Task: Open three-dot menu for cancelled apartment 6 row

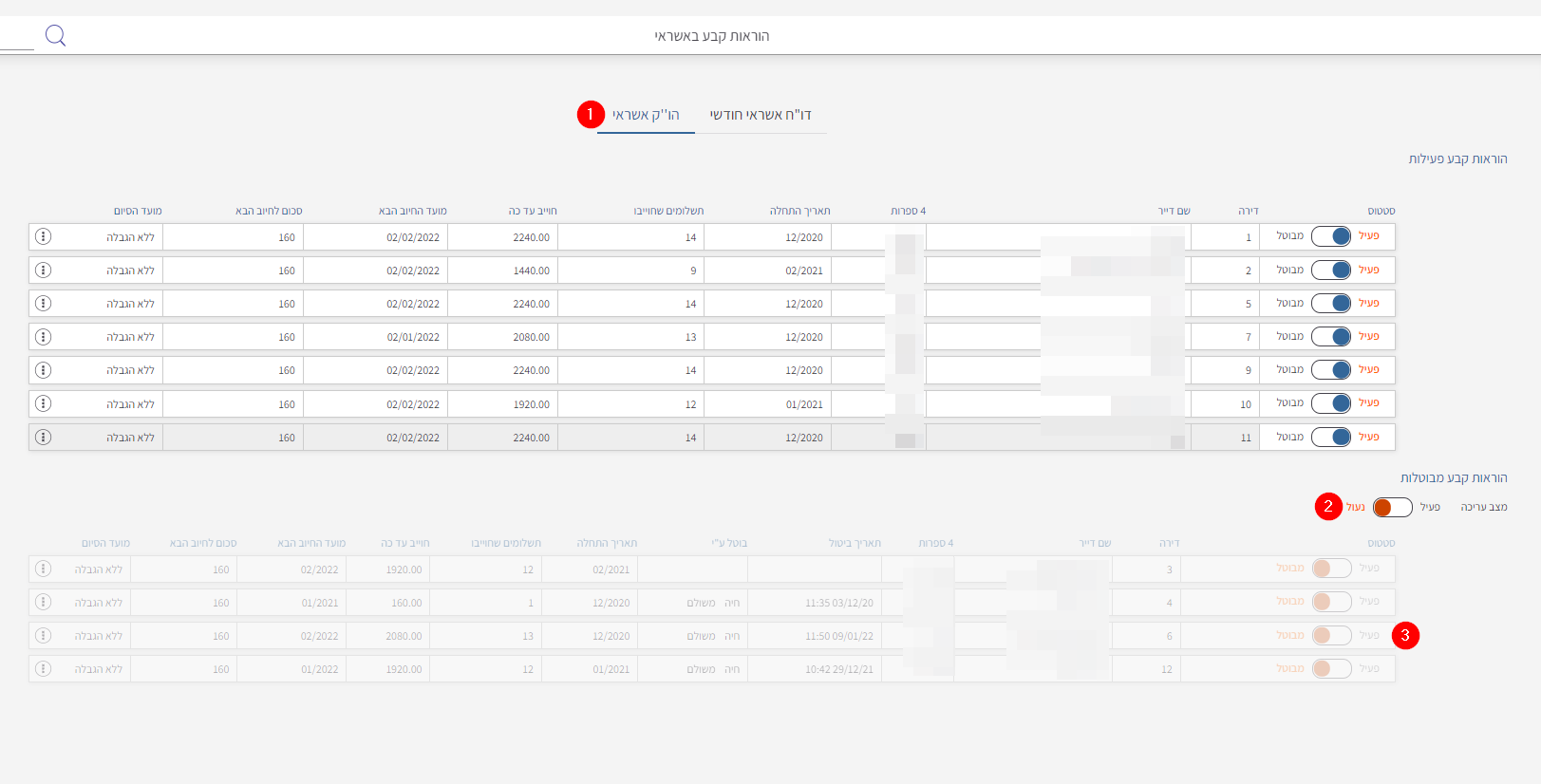Action: 43,636
